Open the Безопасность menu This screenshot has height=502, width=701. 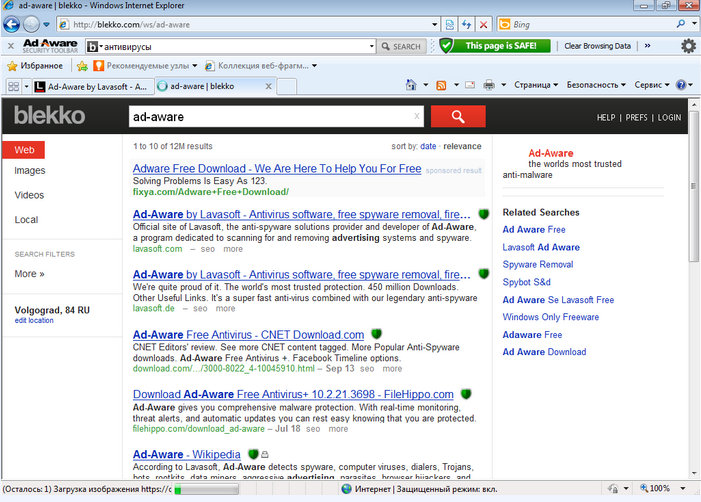(596, 85)
